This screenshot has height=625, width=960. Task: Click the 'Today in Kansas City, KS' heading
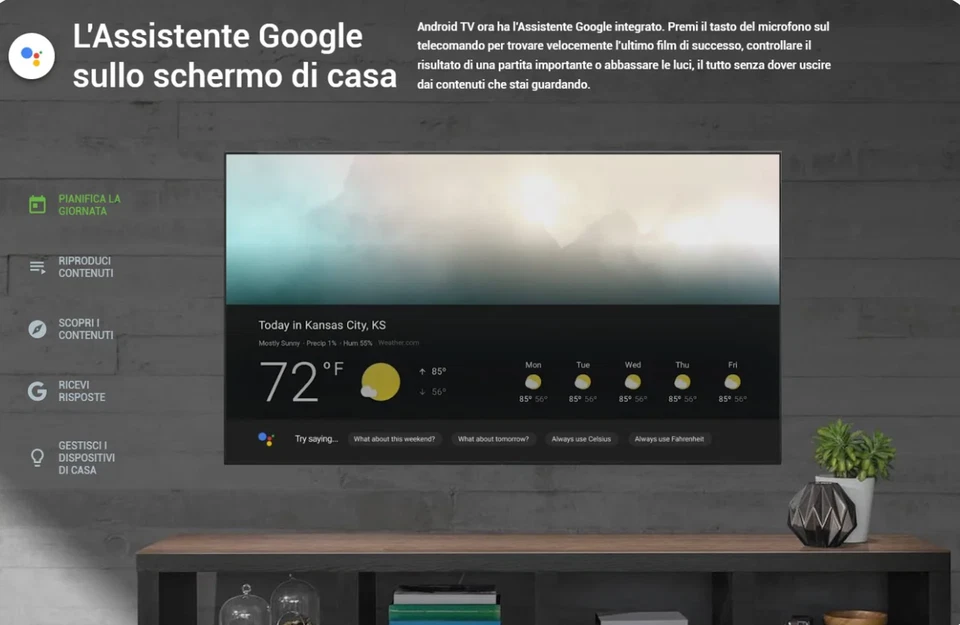point(322,325)
